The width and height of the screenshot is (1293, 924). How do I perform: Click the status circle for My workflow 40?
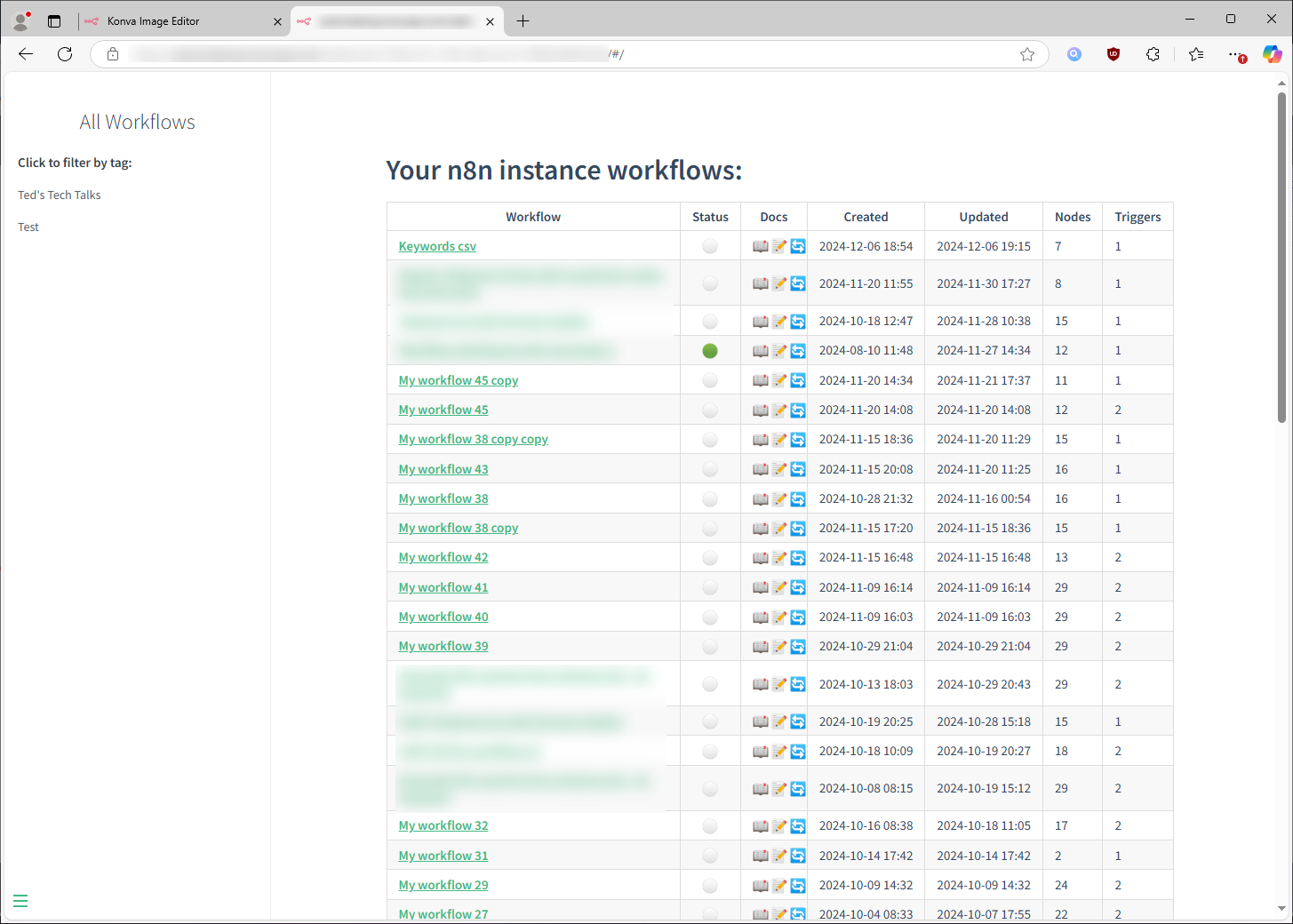click(x=709, y=617)
